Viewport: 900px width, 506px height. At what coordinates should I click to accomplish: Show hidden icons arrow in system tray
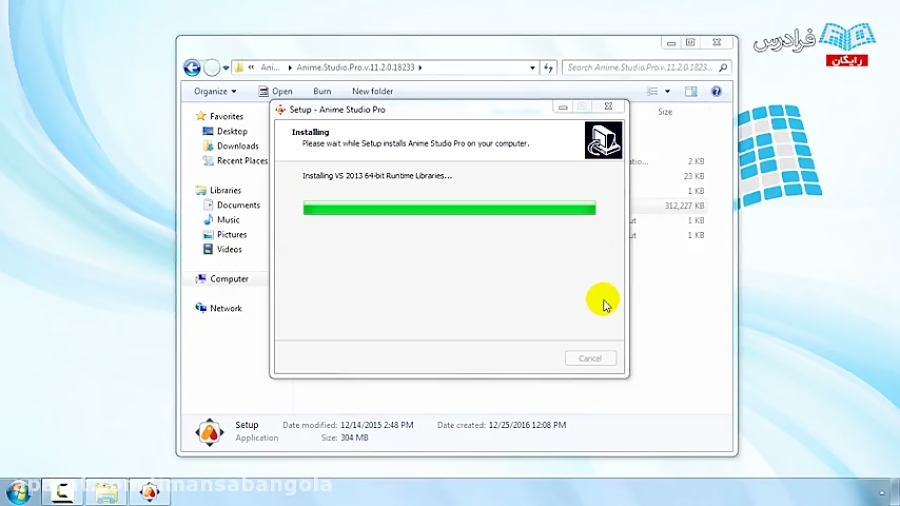click(882, 493)
